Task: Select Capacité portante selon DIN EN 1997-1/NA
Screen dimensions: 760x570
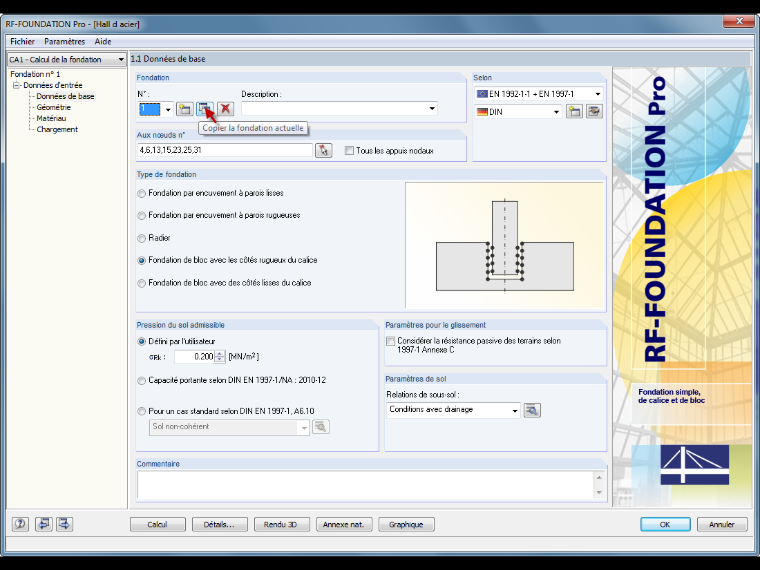Action: [x=142, y=381]
